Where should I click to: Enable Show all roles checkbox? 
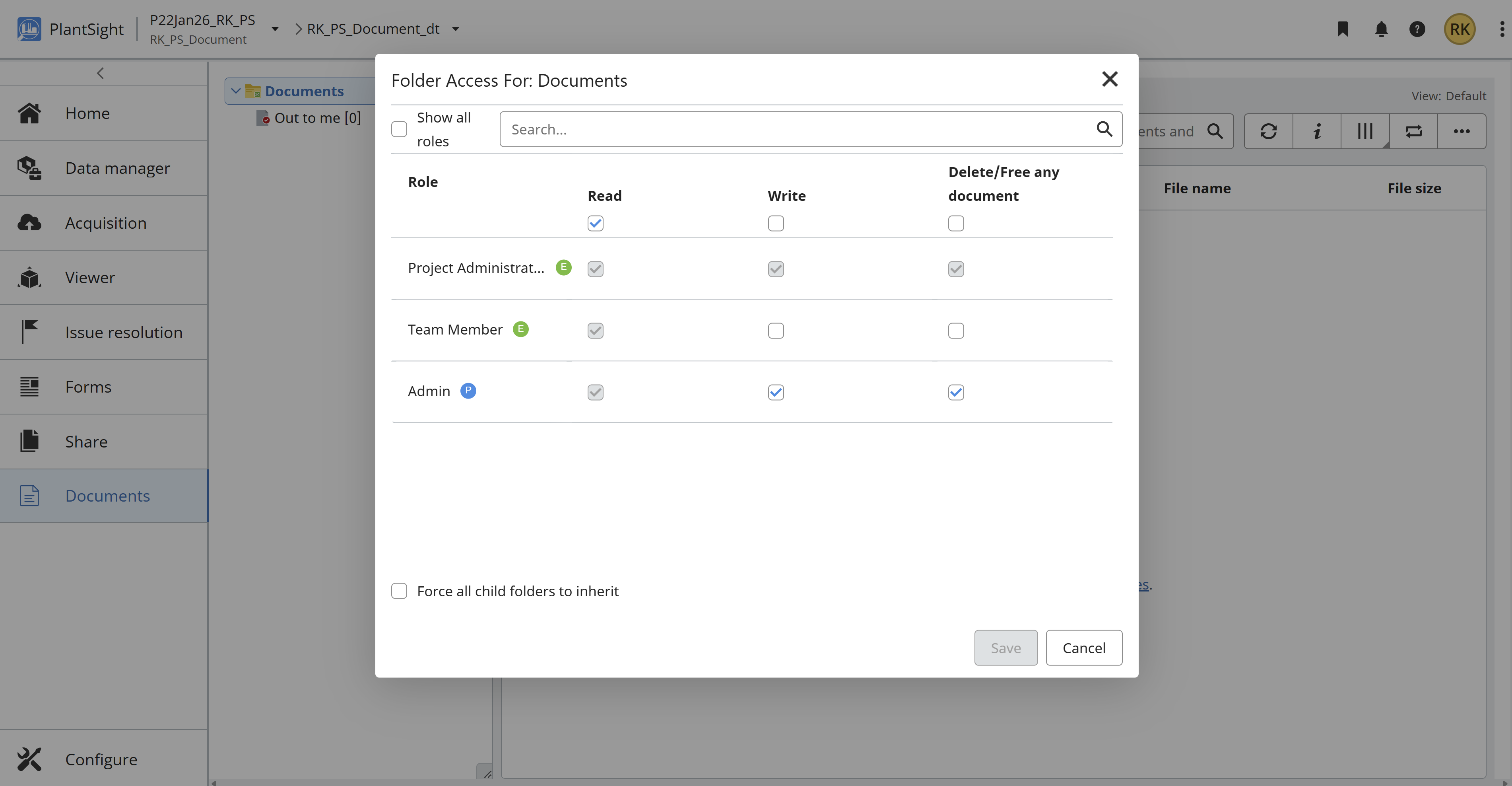click(x=399, y=129)
